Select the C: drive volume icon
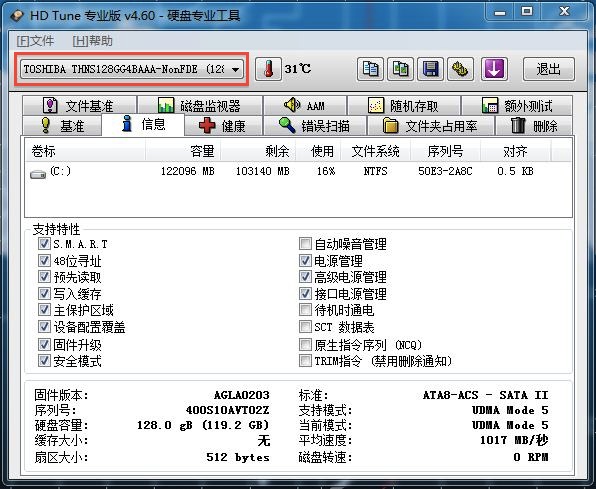This screenshot has height=489, width=596. (x=38, y=174)
